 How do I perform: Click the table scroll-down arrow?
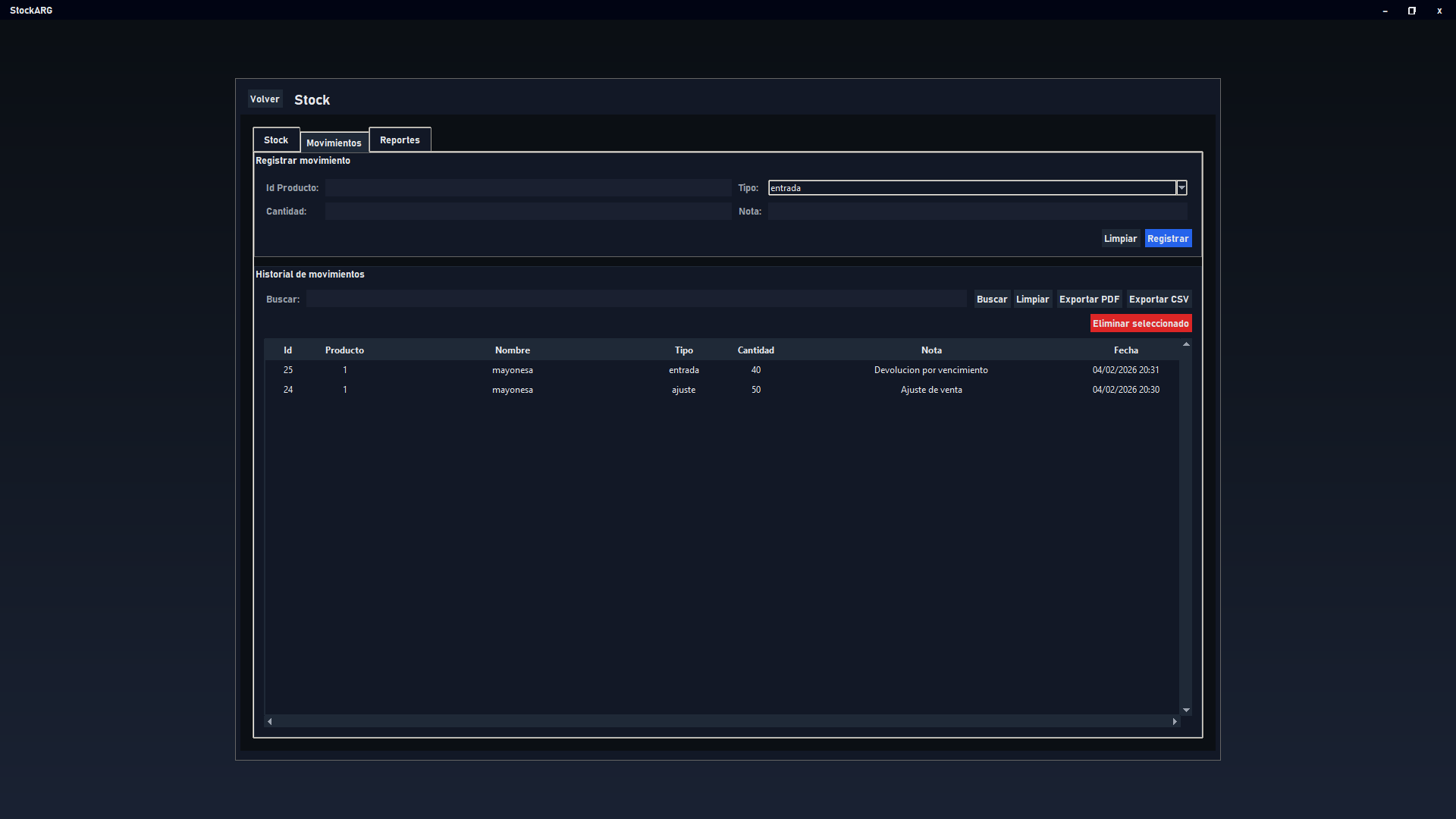pos(1186,711)
